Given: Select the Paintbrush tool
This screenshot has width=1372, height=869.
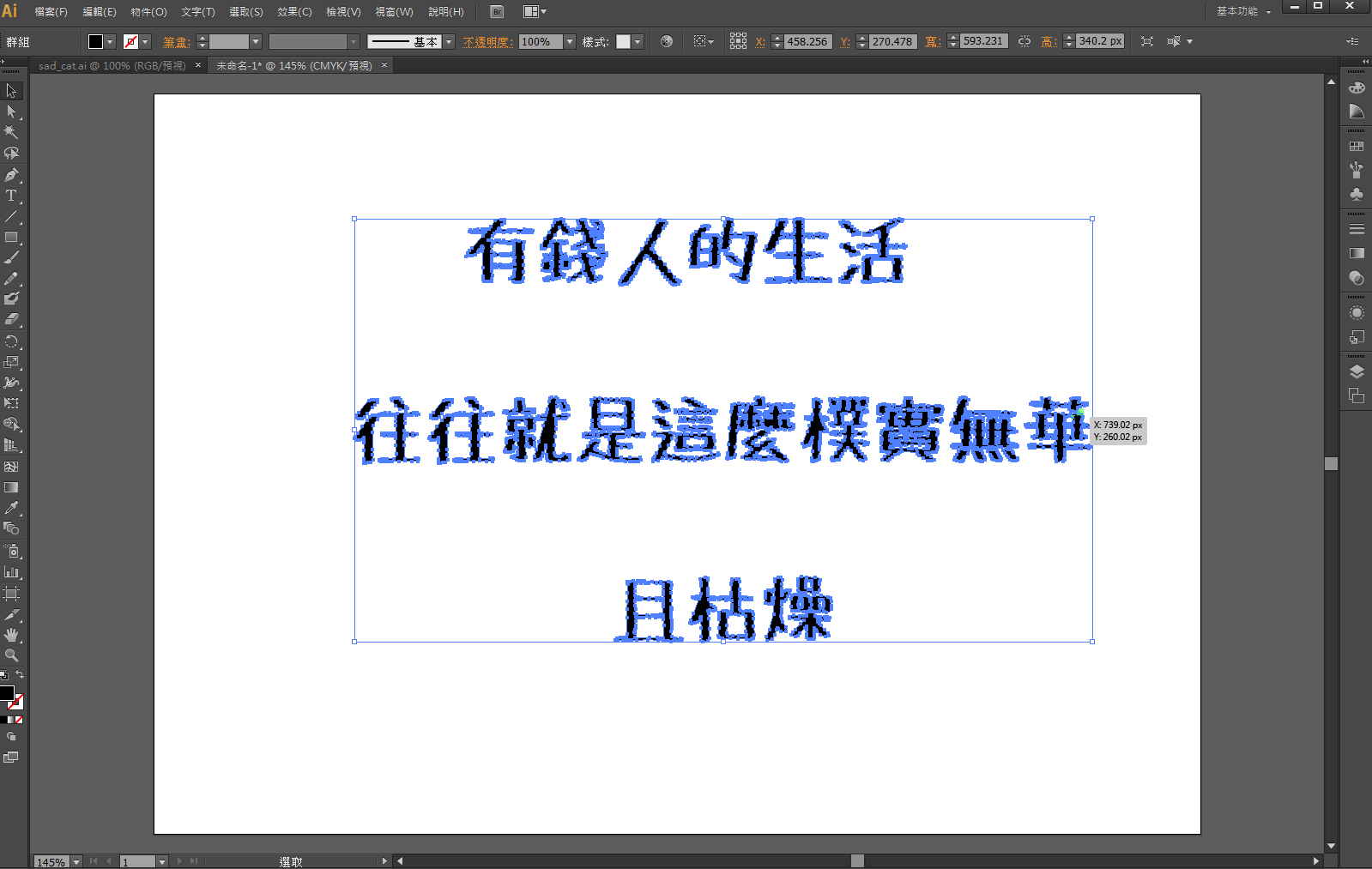Looking at the screenshot, I should (x=11, y=257).
